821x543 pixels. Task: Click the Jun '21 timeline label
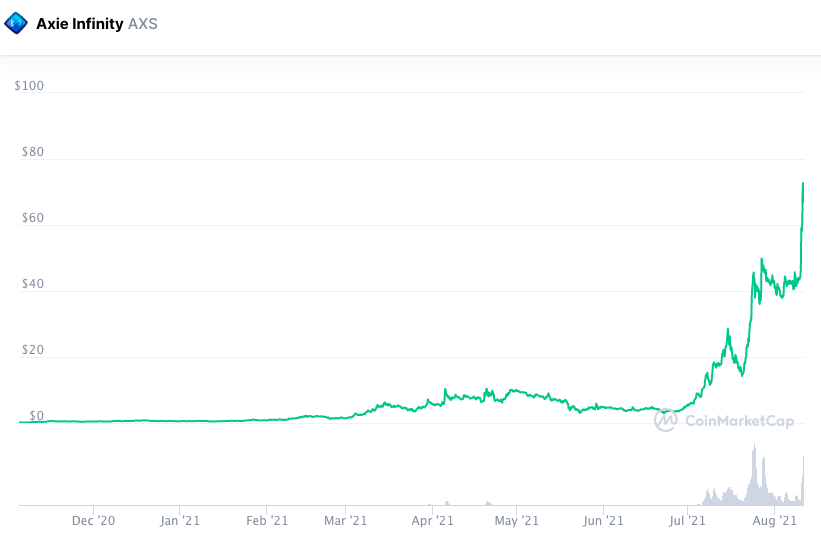click(603, 521)
